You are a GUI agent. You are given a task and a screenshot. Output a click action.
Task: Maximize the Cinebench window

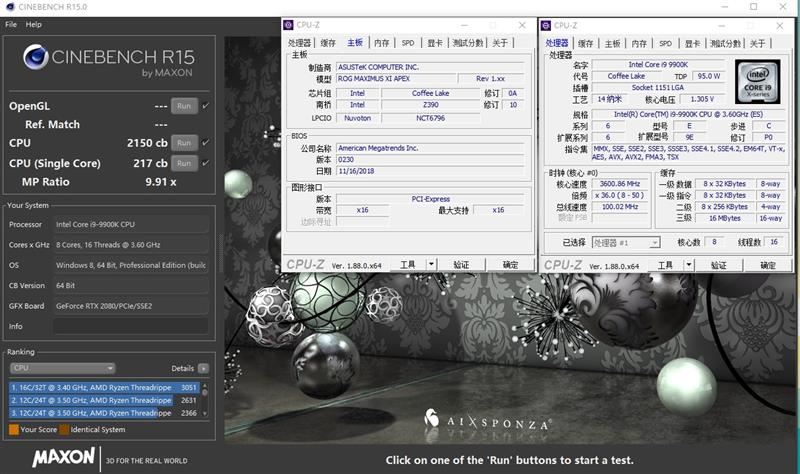pos(754,7)
